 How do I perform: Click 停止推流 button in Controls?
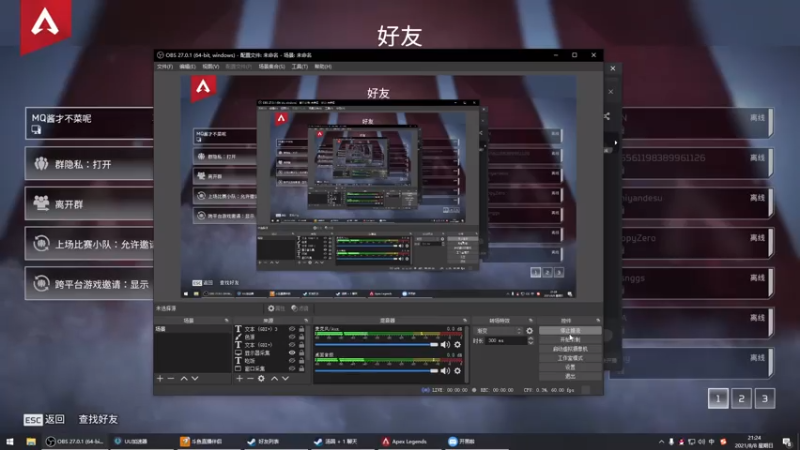[x=570, y=331]
